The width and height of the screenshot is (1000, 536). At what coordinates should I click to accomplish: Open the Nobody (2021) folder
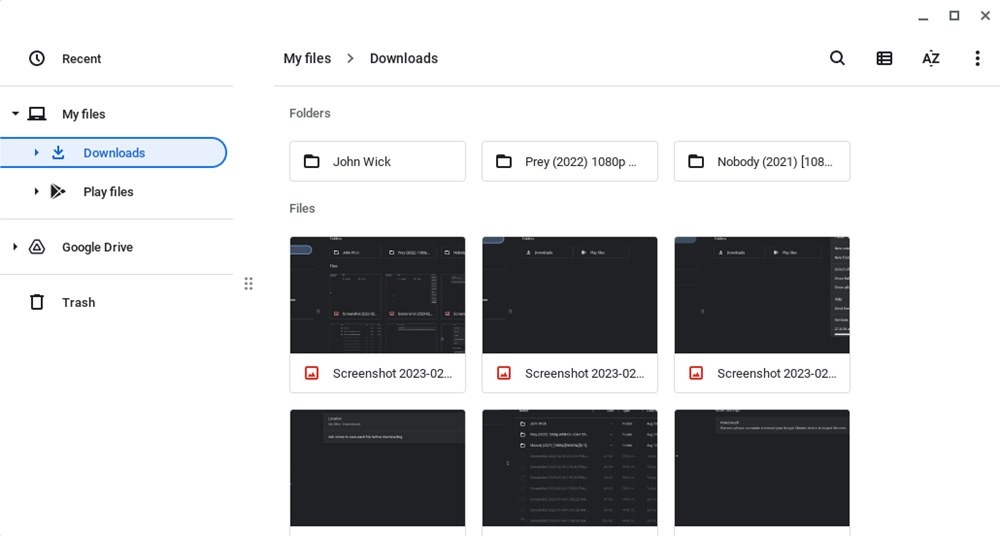762,161
